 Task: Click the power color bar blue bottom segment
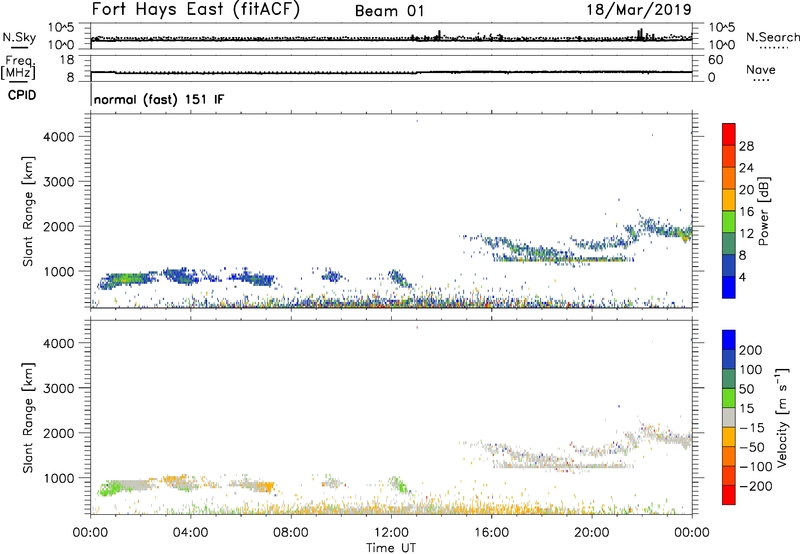coord(729,287)
